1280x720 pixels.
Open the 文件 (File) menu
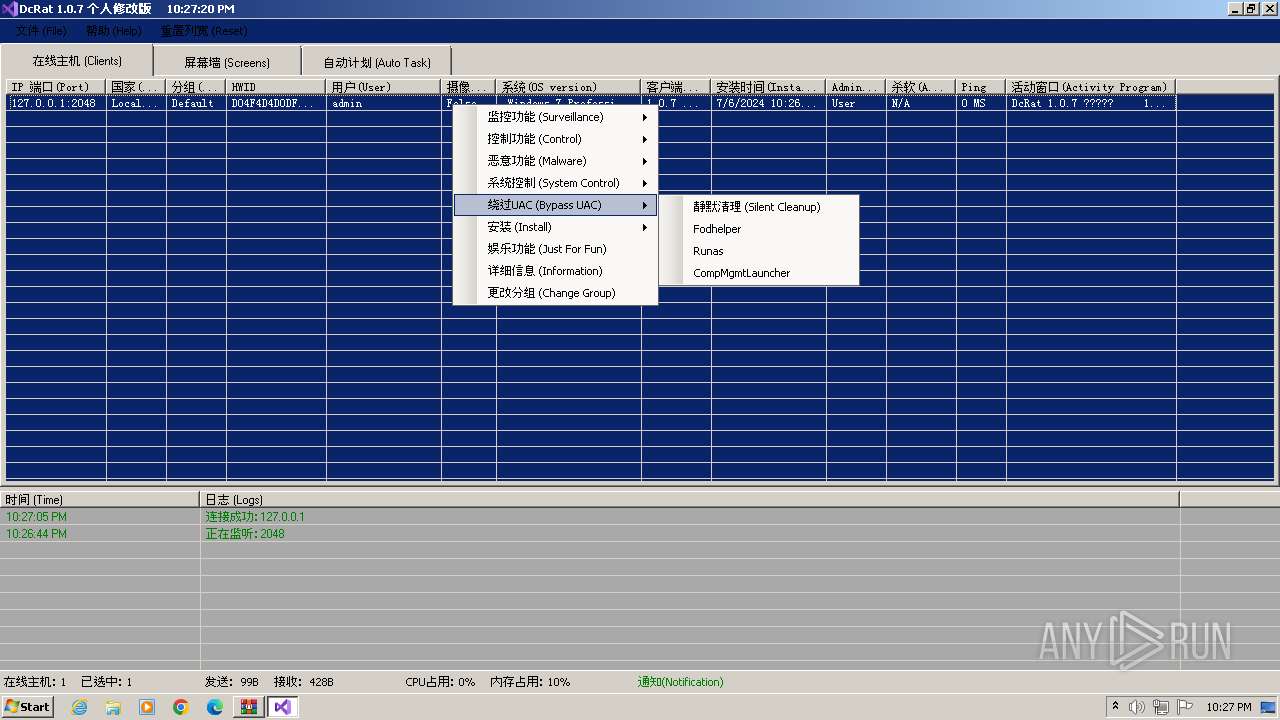point(41,31)
